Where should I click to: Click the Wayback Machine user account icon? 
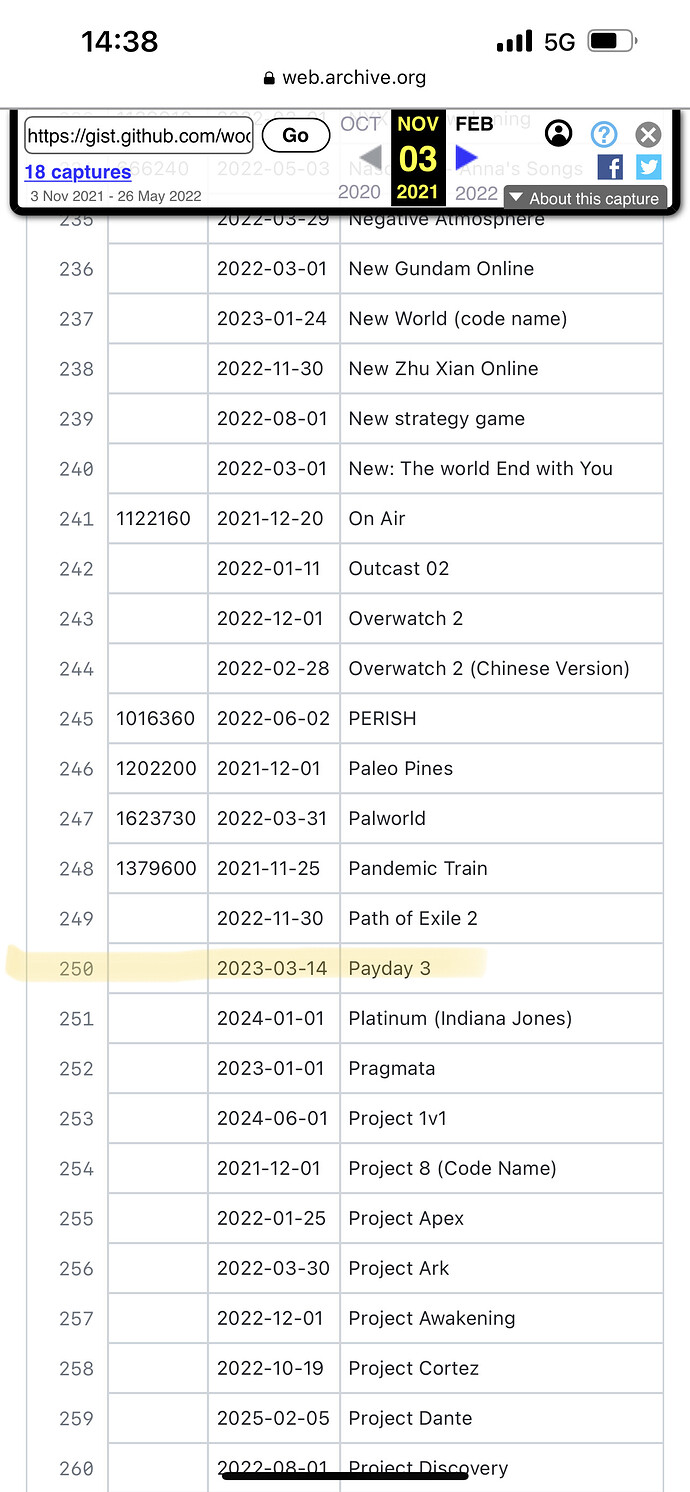(559, 133)
